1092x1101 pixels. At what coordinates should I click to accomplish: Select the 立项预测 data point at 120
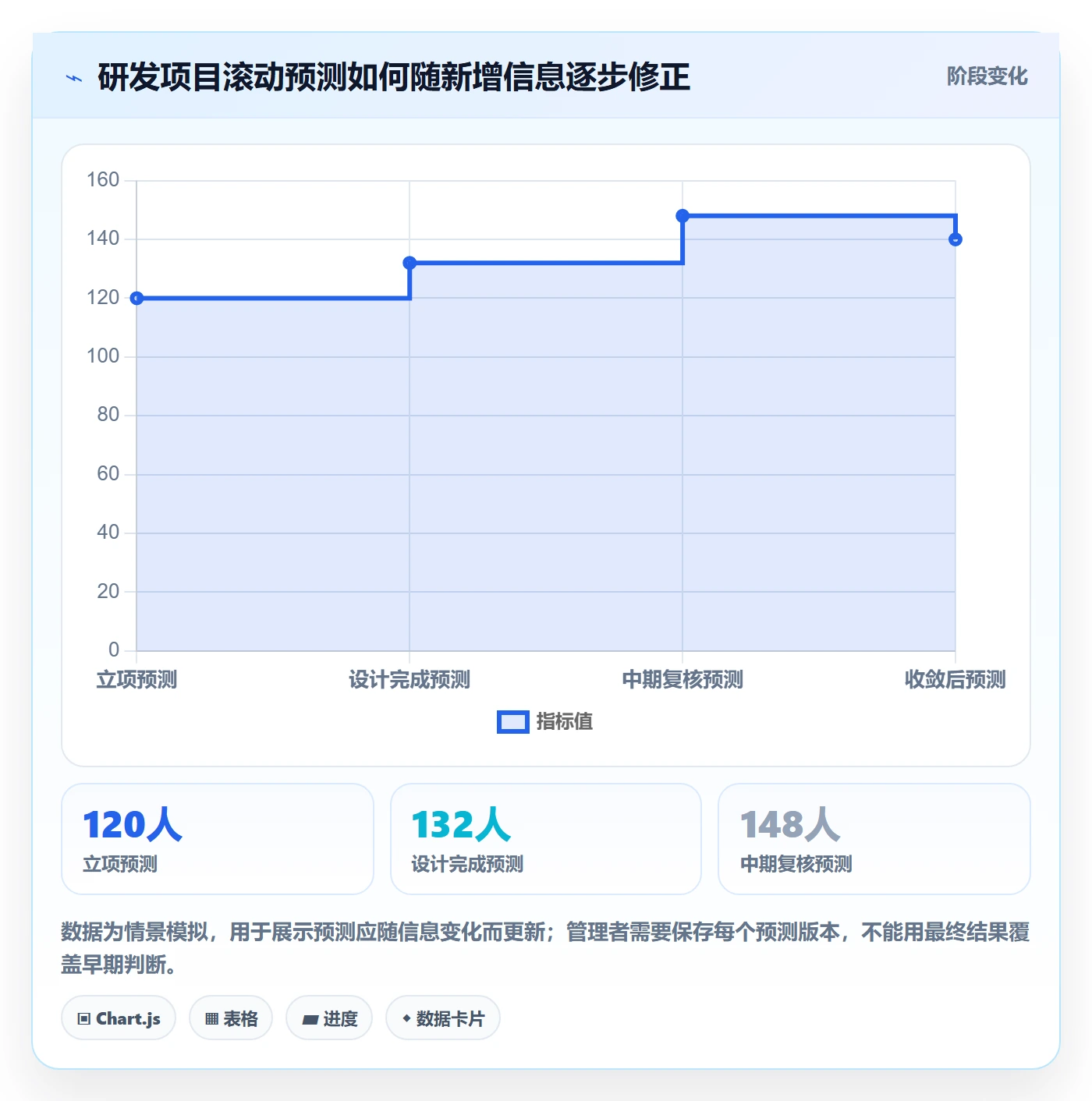[136, 298]
